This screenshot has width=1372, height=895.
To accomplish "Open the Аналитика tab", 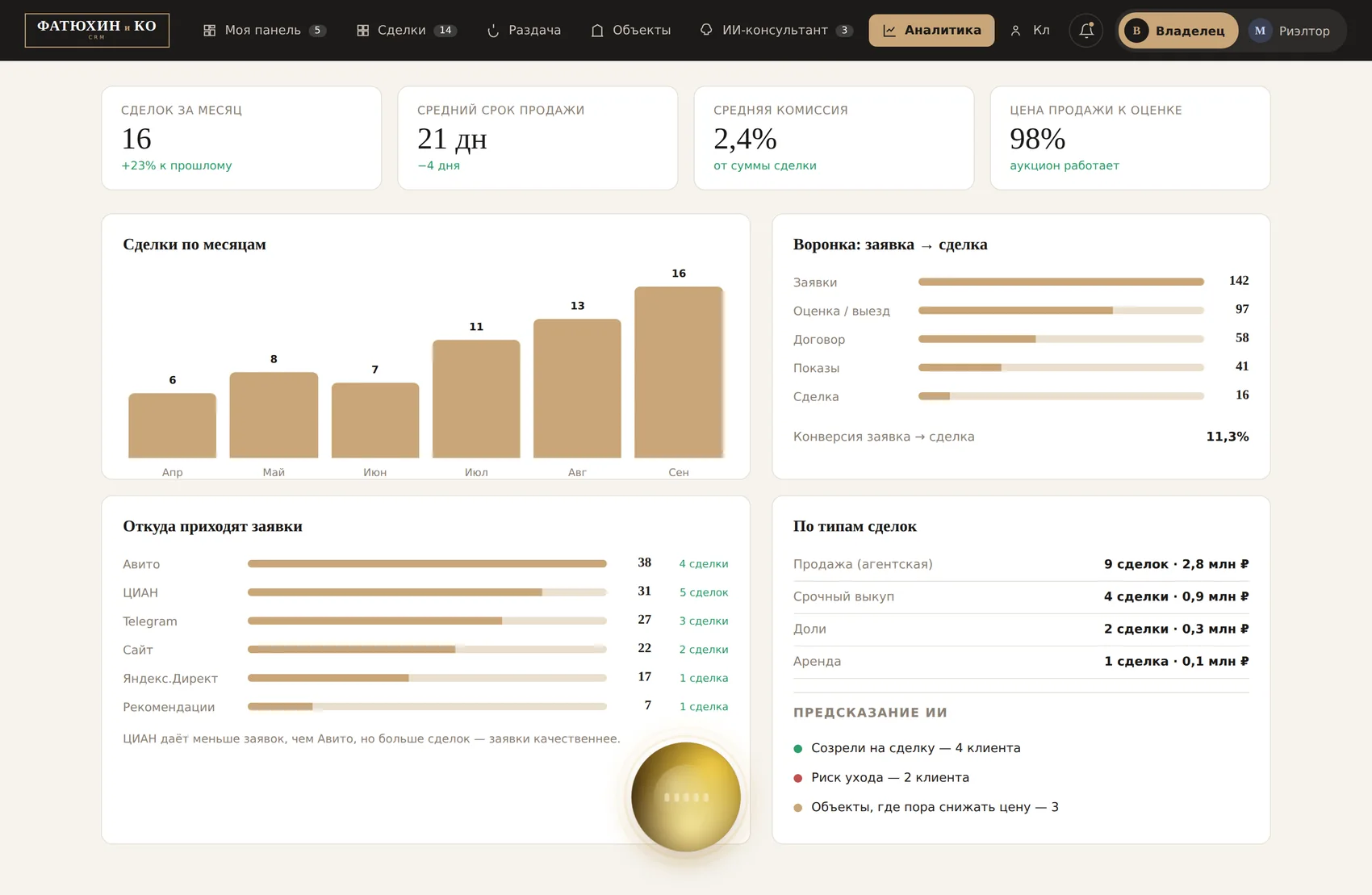I will point(931,31).
